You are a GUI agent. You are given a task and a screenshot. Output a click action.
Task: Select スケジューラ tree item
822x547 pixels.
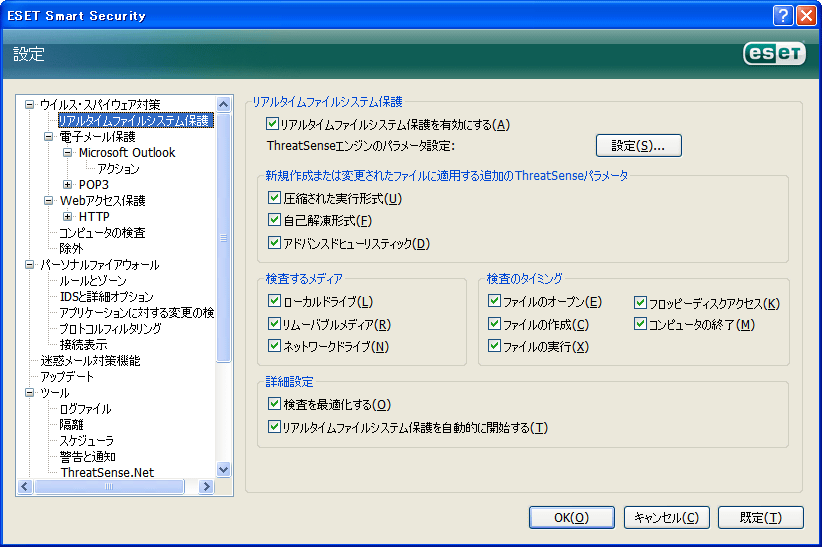point(86,441)
